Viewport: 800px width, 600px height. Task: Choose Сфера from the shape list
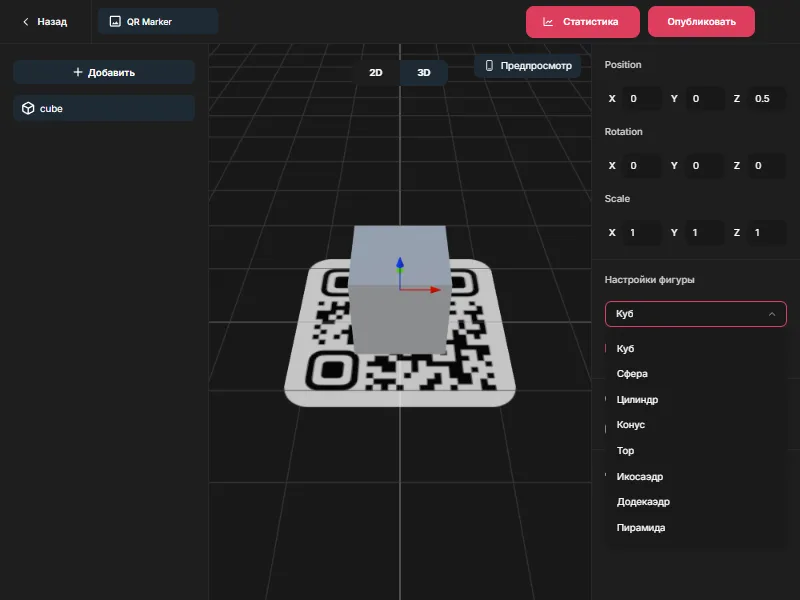point(695,373)
